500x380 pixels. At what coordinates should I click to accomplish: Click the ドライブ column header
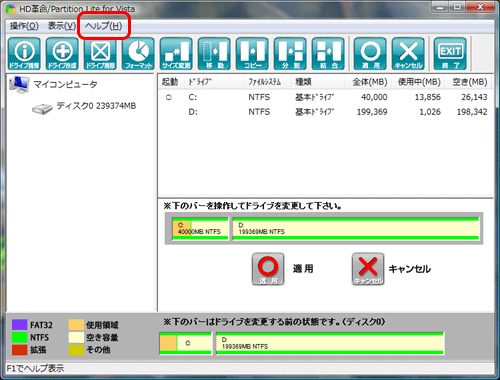click(x=215, y=82)
